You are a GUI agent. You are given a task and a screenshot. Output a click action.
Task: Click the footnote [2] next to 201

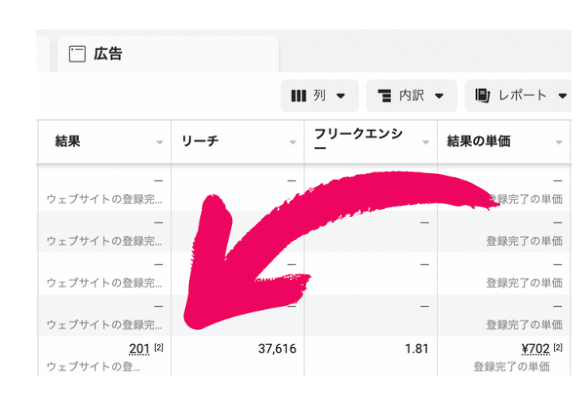pyautogui.click(x=159, y=348)
